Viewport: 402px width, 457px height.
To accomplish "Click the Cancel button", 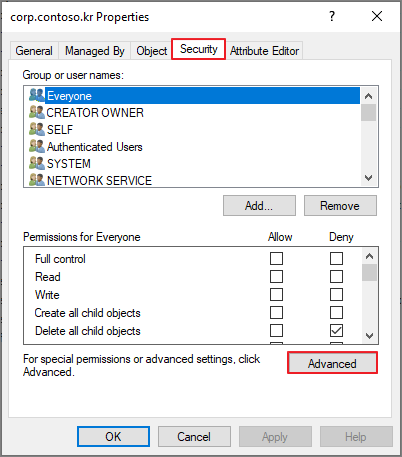I will point(194,437).
